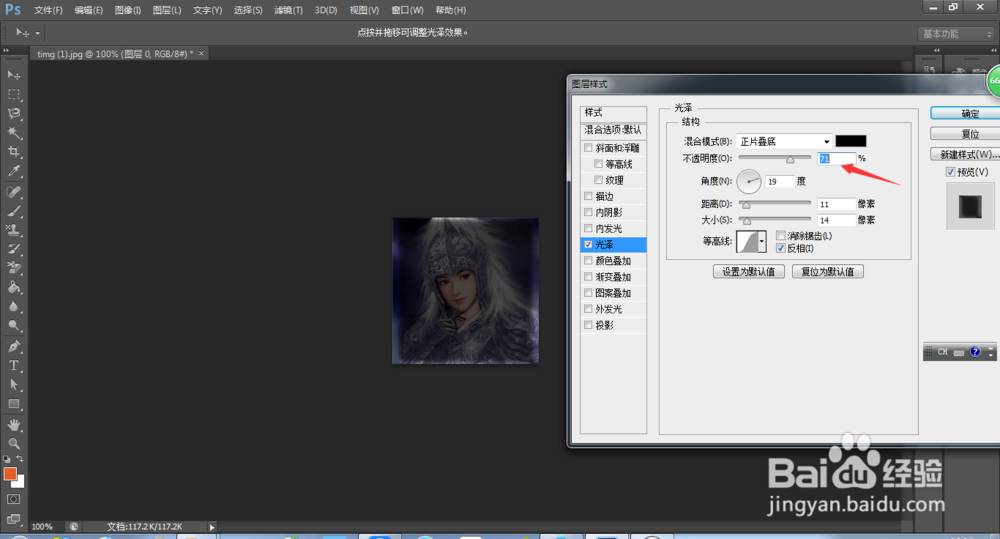Open the 图层(L) menu

pyautogui.click(x=166, y=10)
